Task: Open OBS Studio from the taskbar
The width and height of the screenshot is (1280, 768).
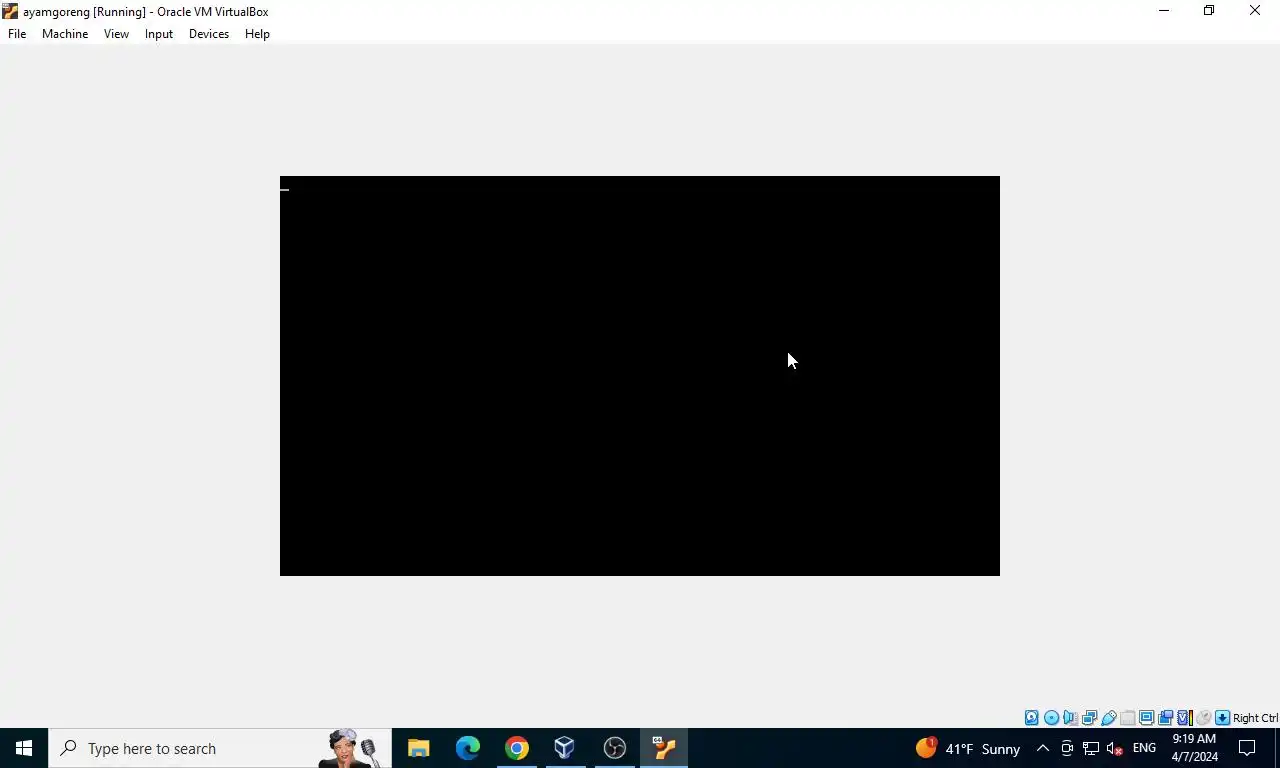Action: [614, 748]
